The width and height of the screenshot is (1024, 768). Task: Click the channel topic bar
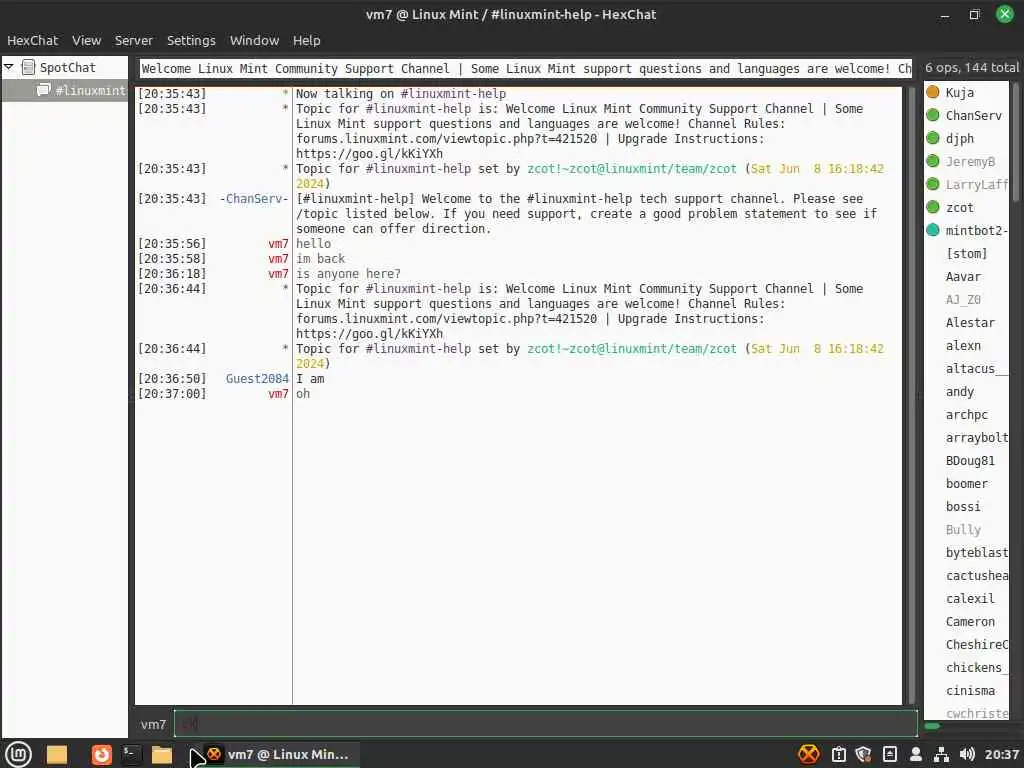click(526, 69)
